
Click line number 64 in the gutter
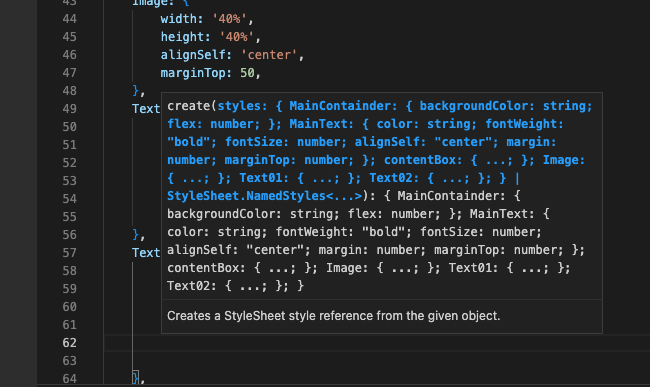coord(70,379)
